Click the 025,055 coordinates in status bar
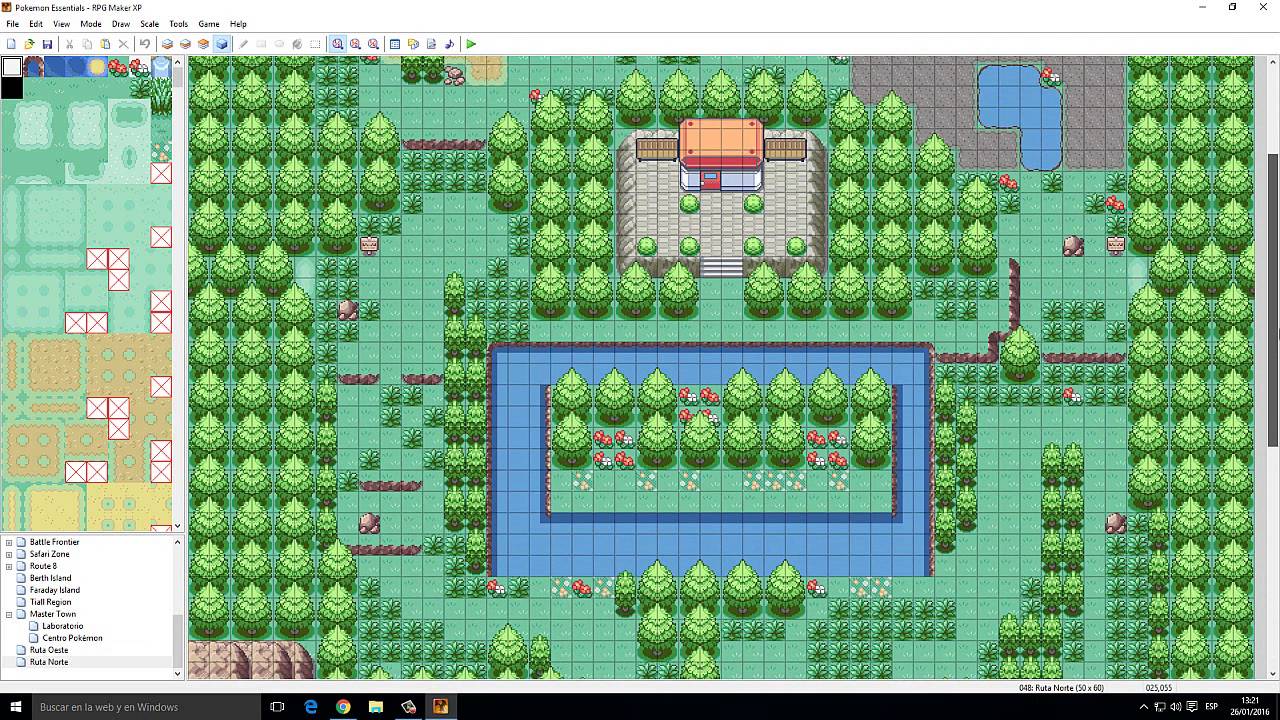Viewport: 1280px width, 720px height. tap(1159, 688)
